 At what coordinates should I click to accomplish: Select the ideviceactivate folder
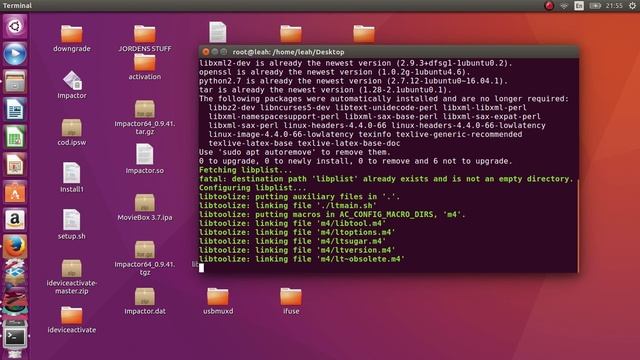pyautogui.click(x=71, y=320)
